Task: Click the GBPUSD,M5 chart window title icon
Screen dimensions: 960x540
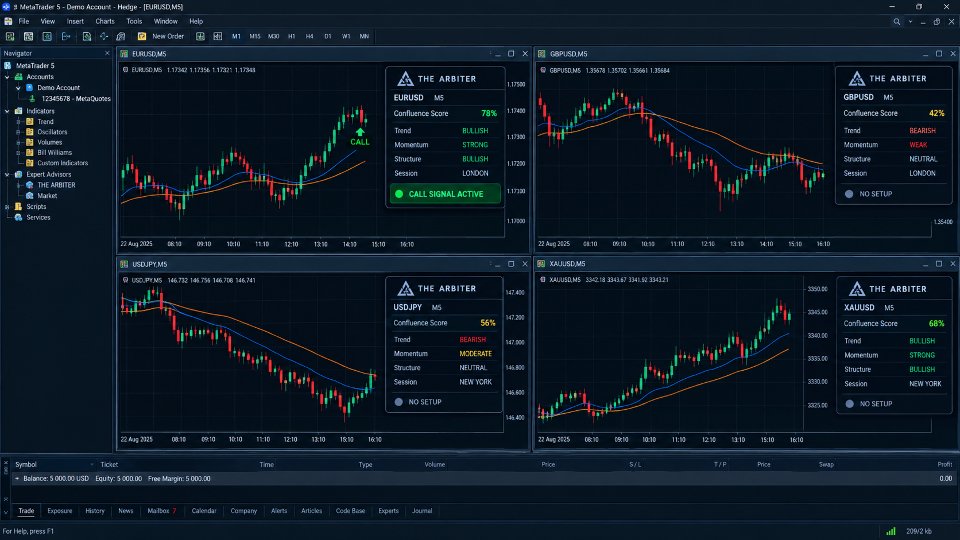Action: (x=541, y=54)
